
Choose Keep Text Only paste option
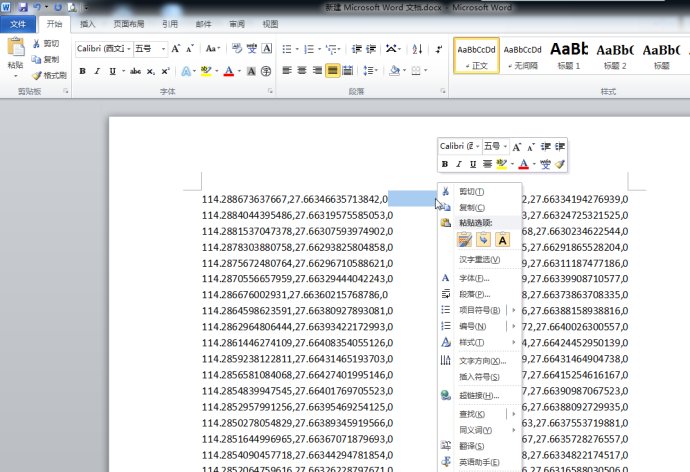pos(503,239)
